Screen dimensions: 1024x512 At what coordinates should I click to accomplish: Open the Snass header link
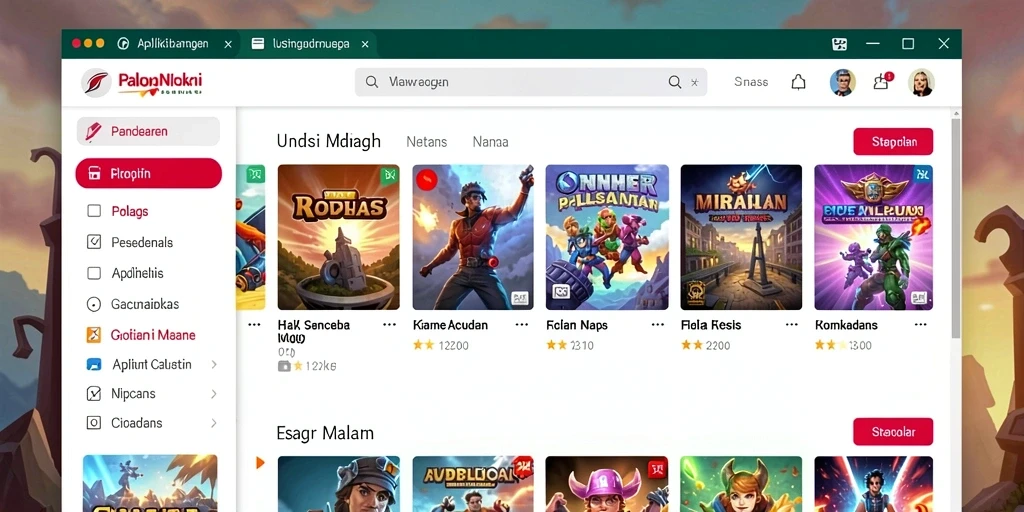751,82
